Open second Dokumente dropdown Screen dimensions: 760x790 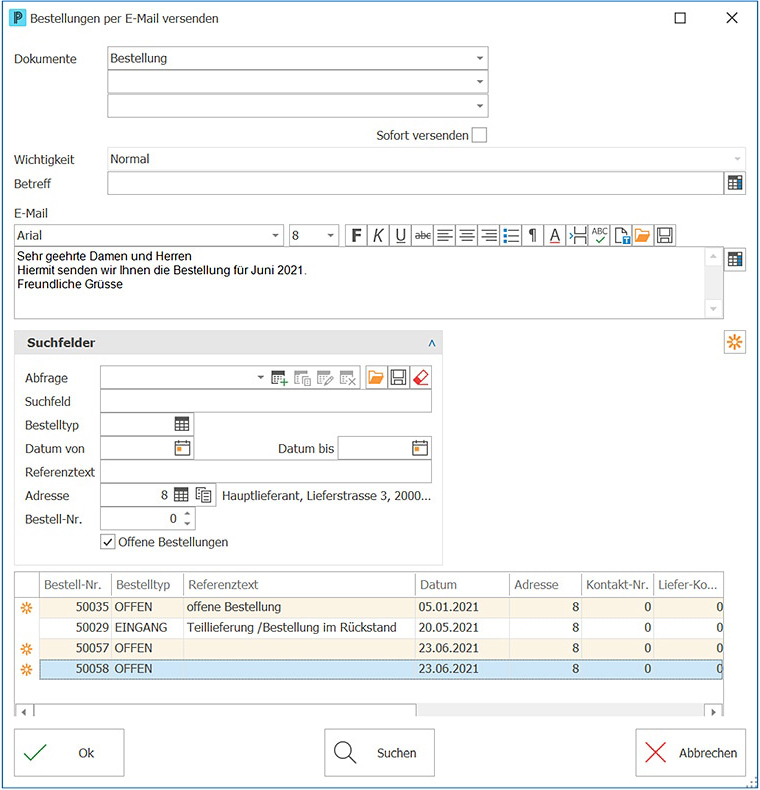480,82
